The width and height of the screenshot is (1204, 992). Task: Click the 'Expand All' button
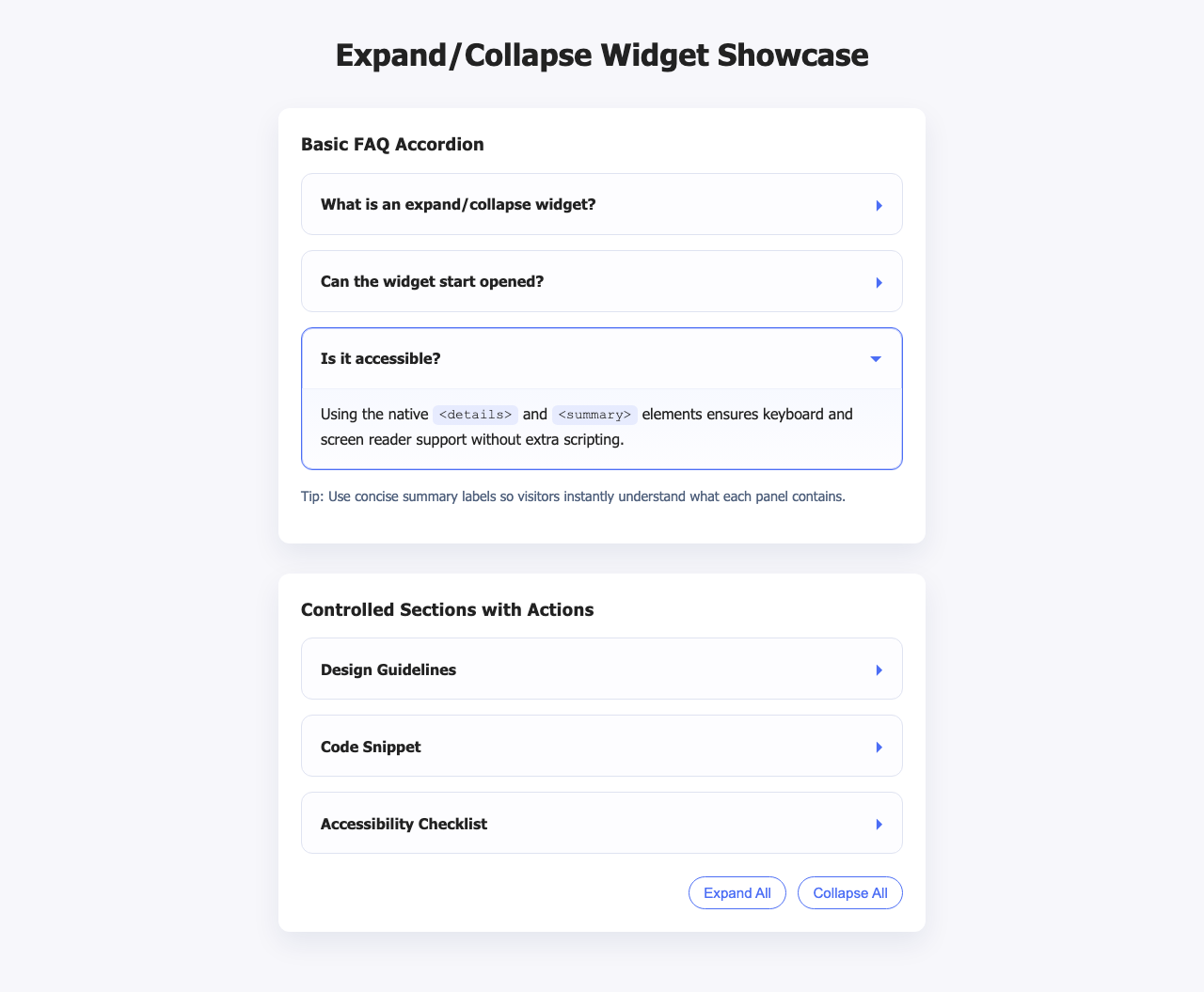point(737,892)
